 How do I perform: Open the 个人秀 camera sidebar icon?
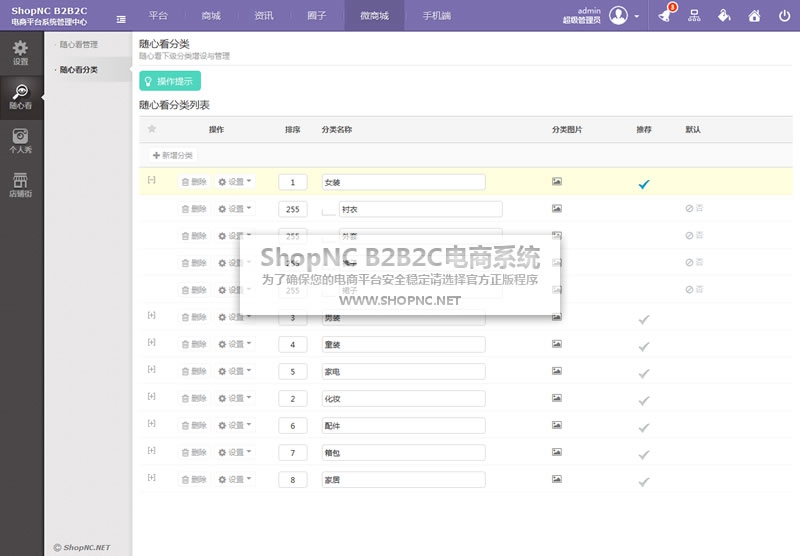(x=20, y=141)
